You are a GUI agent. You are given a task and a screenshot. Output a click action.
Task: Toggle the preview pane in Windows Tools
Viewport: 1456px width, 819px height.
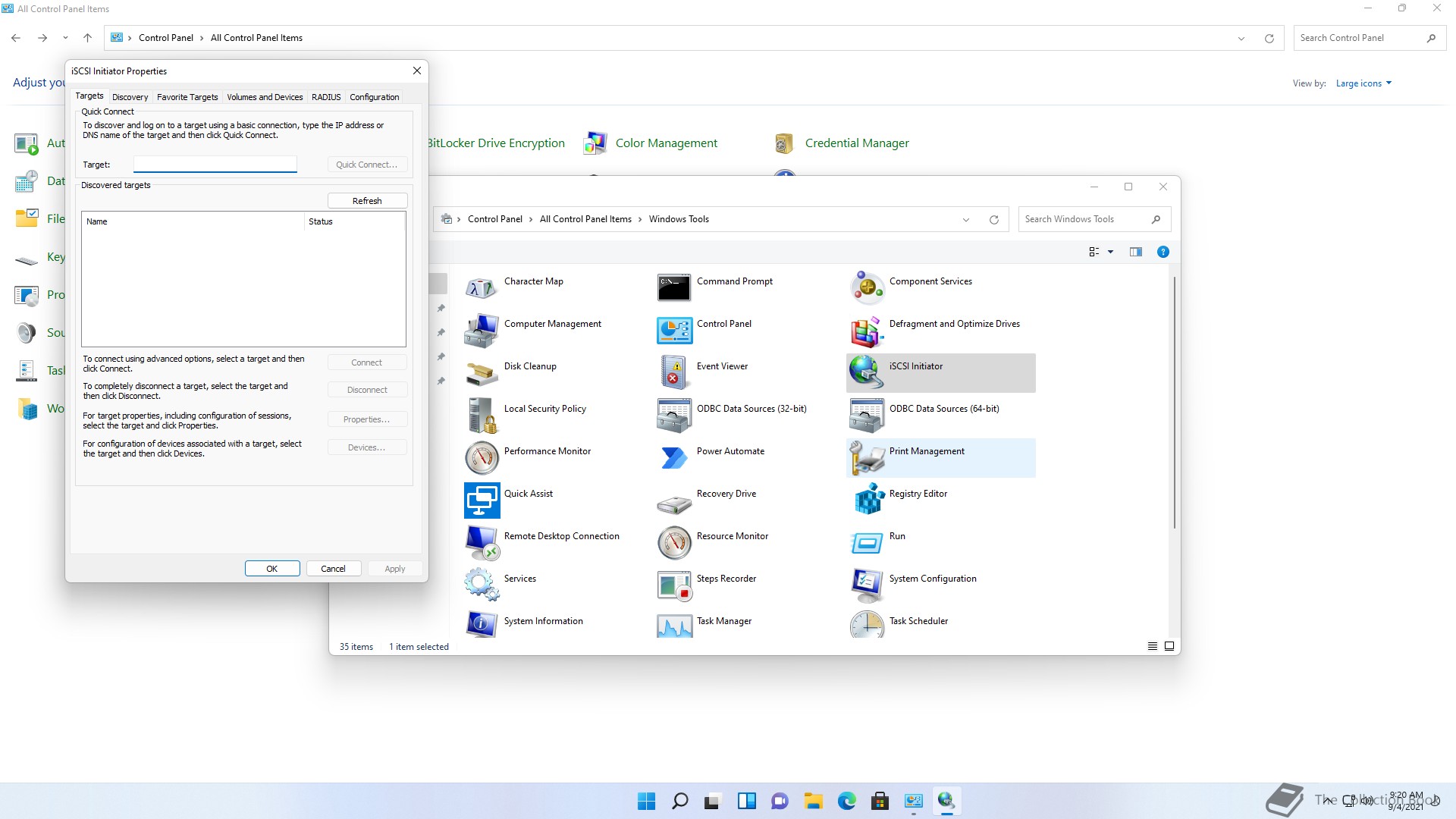click(1135, 252)
